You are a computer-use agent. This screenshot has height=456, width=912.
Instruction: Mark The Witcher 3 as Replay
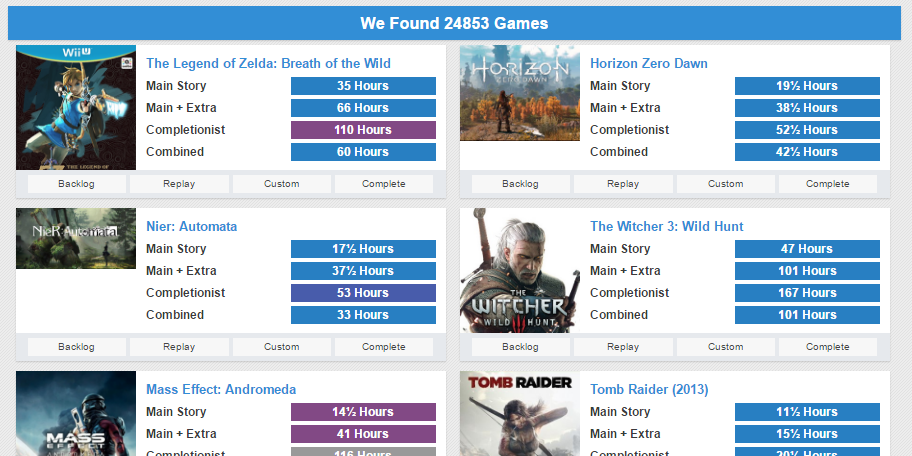tap(623, 347)
